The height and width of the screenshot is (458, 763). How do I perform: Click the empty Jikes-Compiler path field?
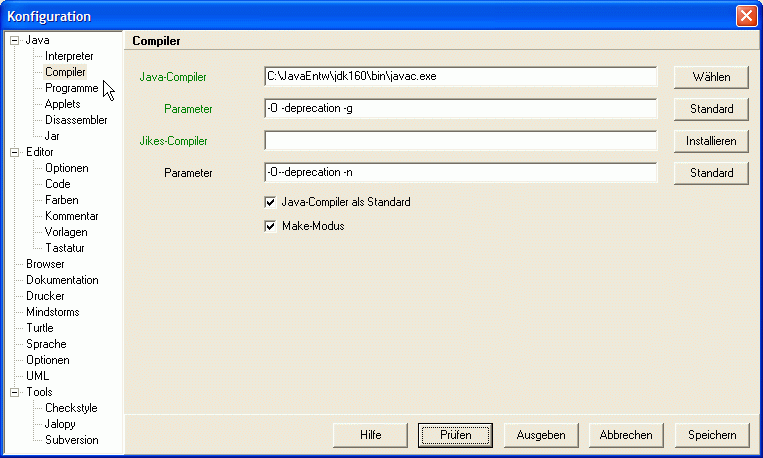click(x=461, y=141)
